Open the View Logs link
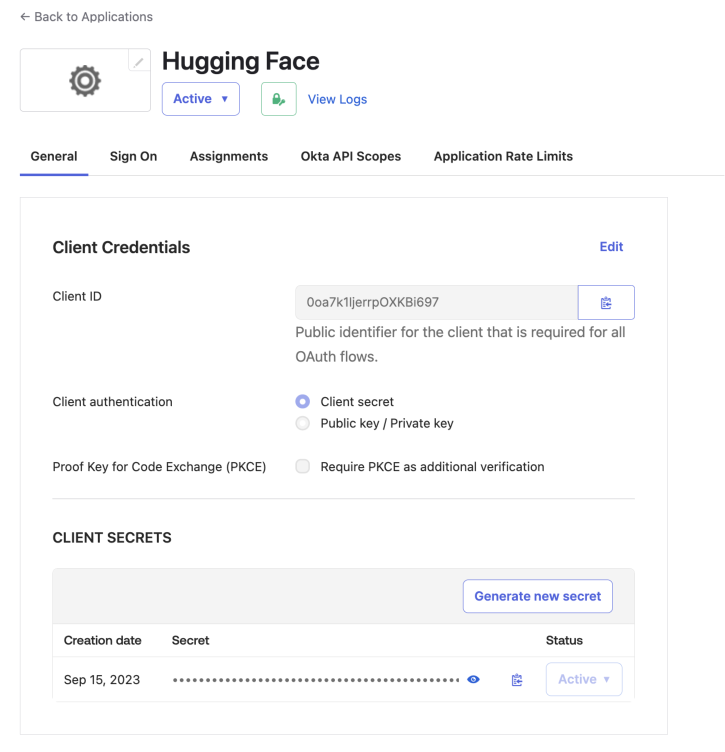725x752 pixels. [337, 99]
